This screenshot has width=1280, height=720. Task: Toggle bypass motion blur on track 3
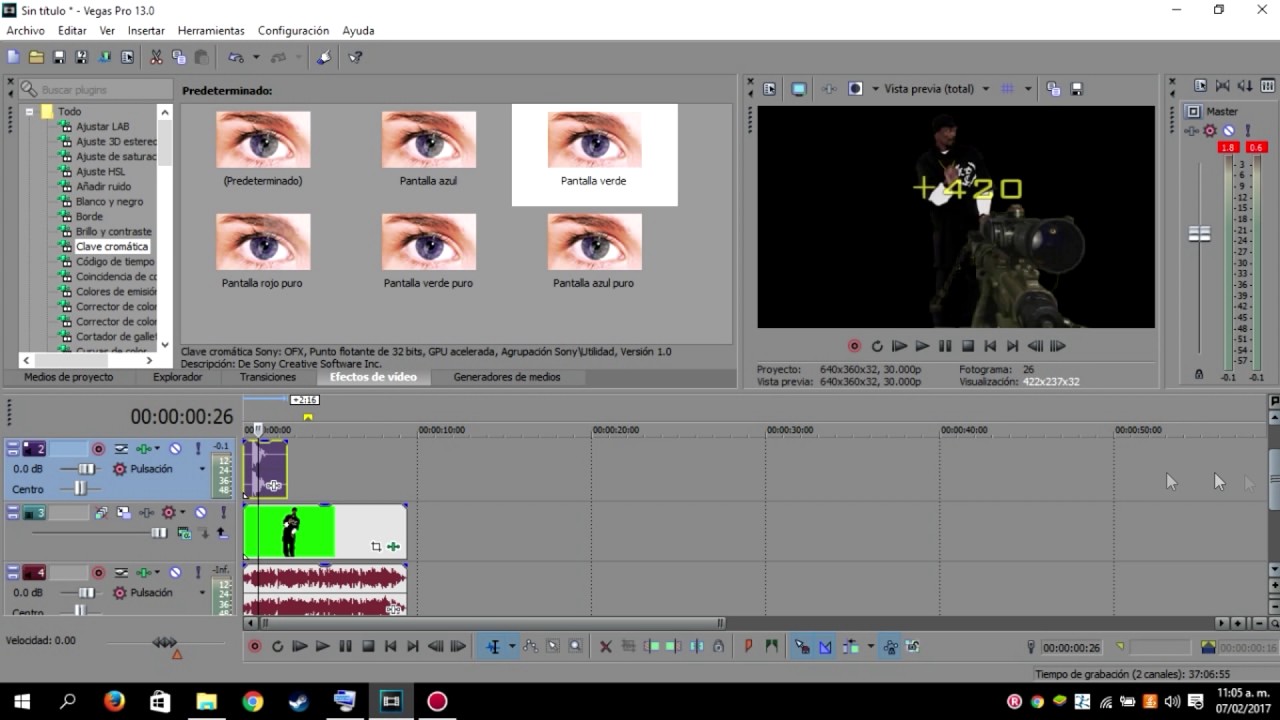[x=101, y=512]
